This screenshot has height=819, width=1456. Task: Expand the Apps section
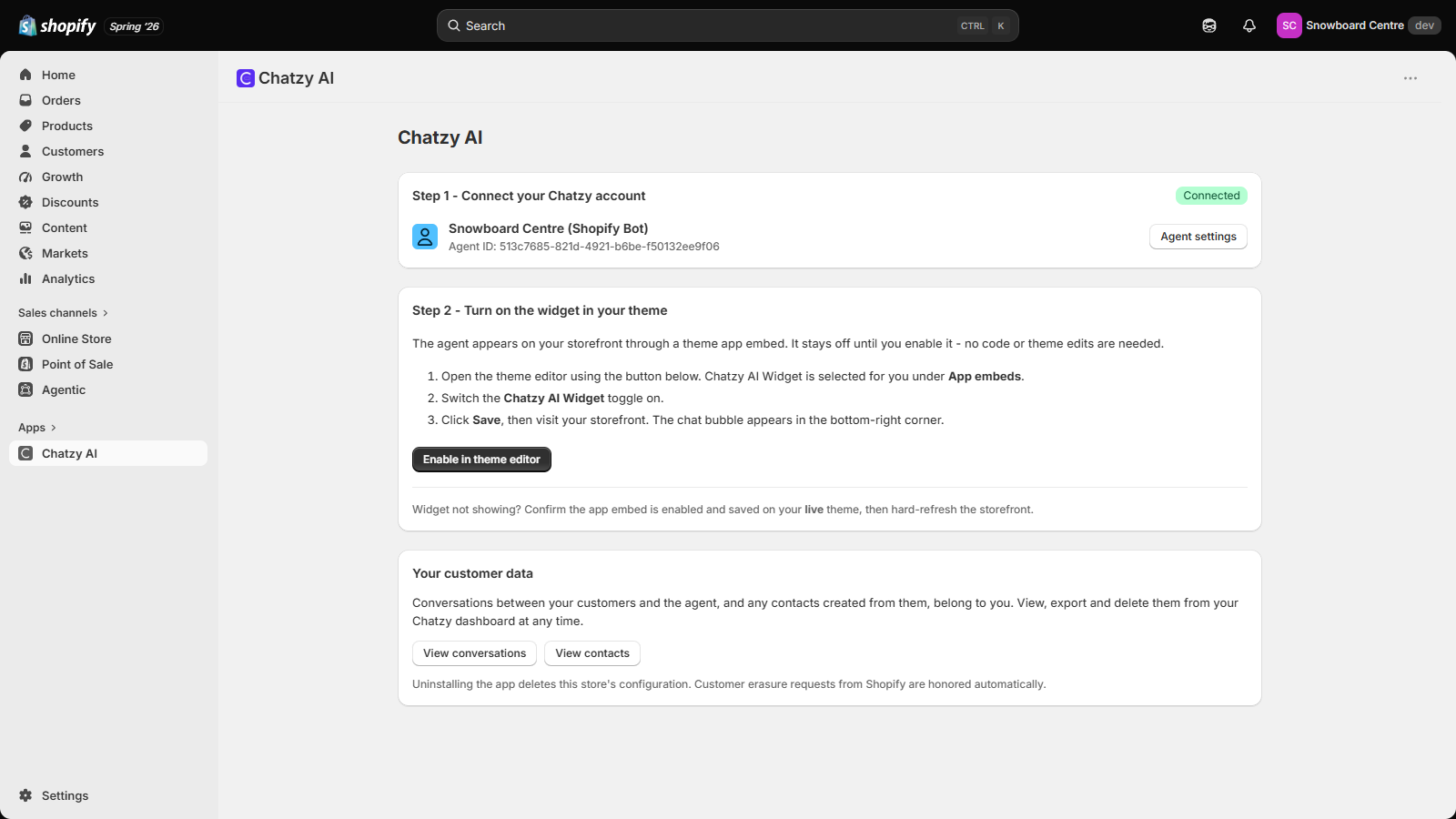pos(37,428)
